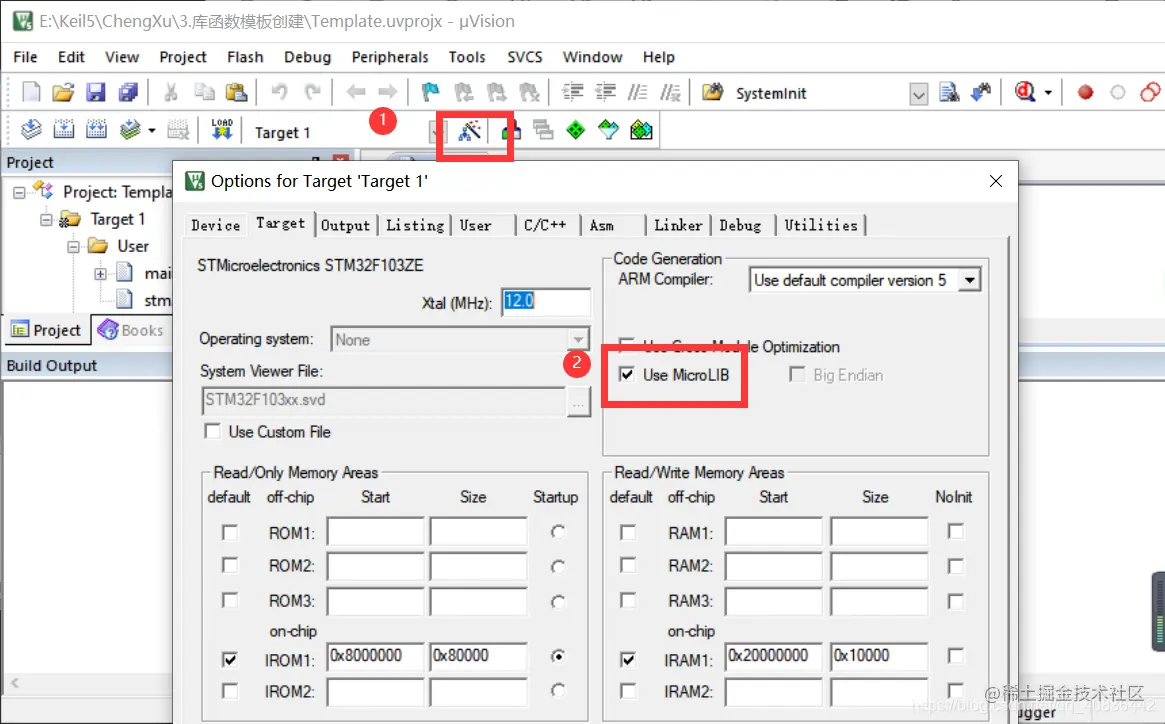Check the Use Custom File box

212,431
